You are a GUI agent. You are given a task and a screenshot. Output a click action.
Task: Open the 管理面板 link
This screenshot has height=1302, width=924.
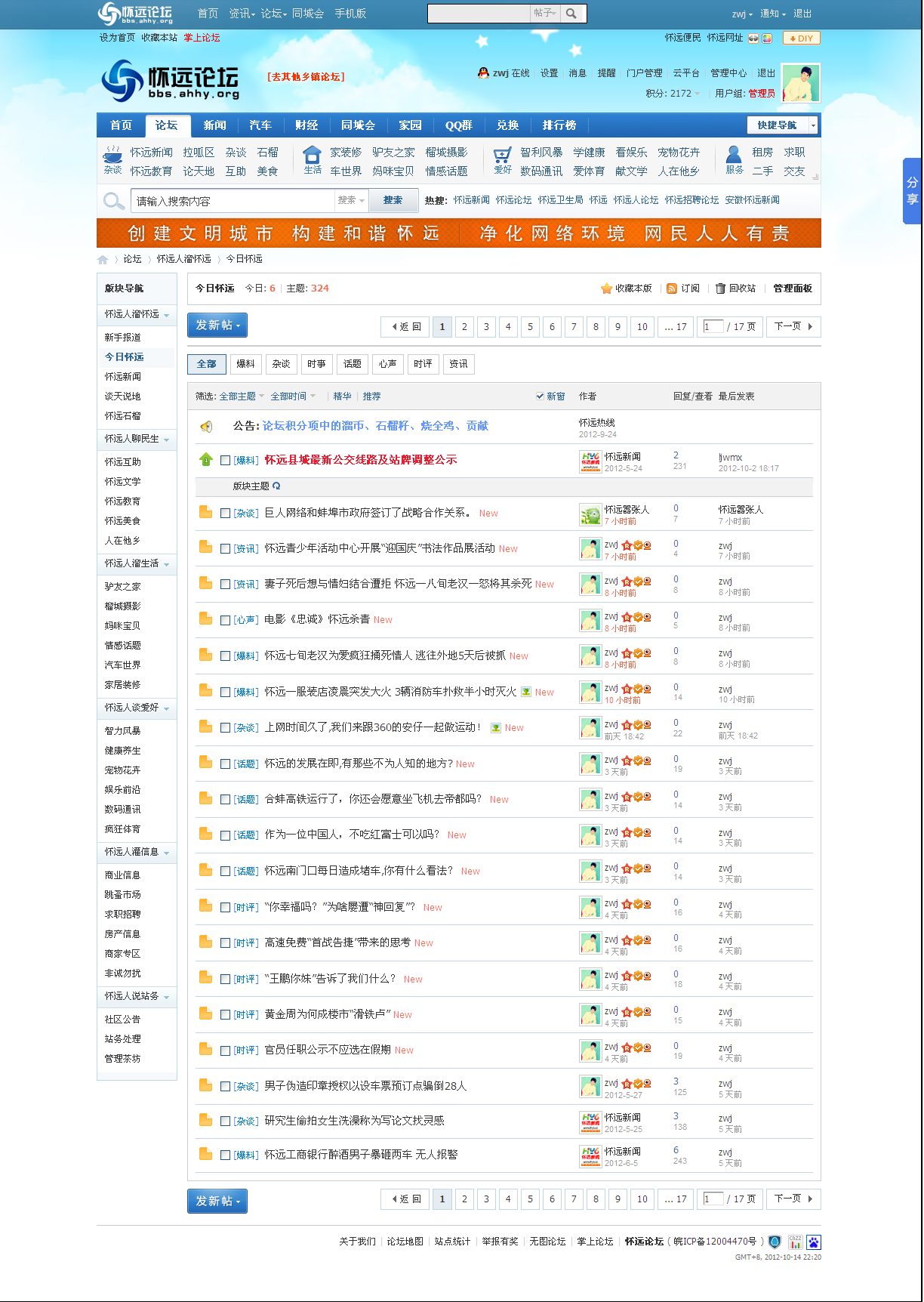793,288
